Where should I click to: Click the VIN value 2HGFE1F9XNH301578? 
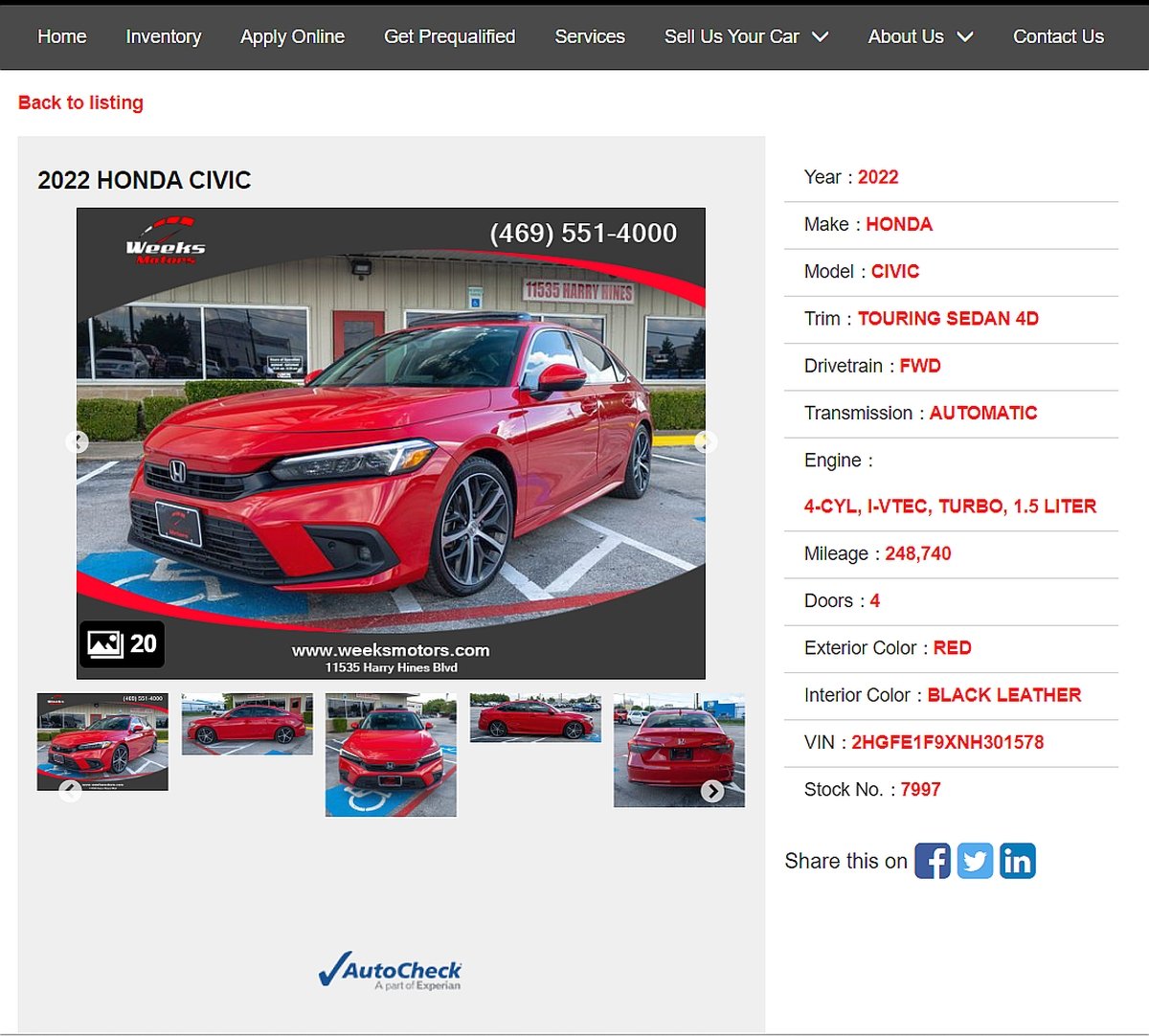(948, 742)
